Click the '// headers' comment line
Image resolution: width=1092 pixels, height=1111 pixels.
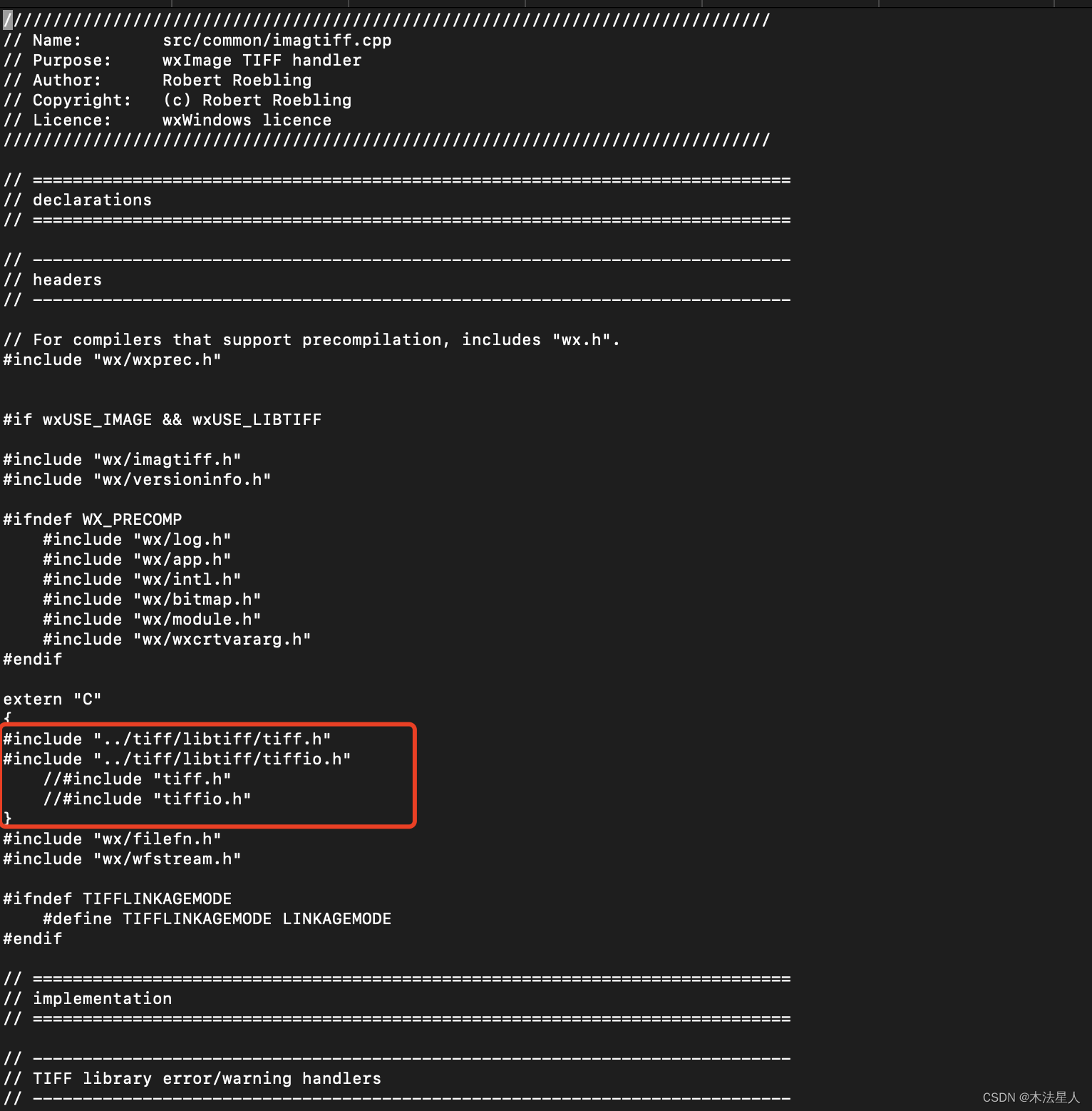coord(53,280)
